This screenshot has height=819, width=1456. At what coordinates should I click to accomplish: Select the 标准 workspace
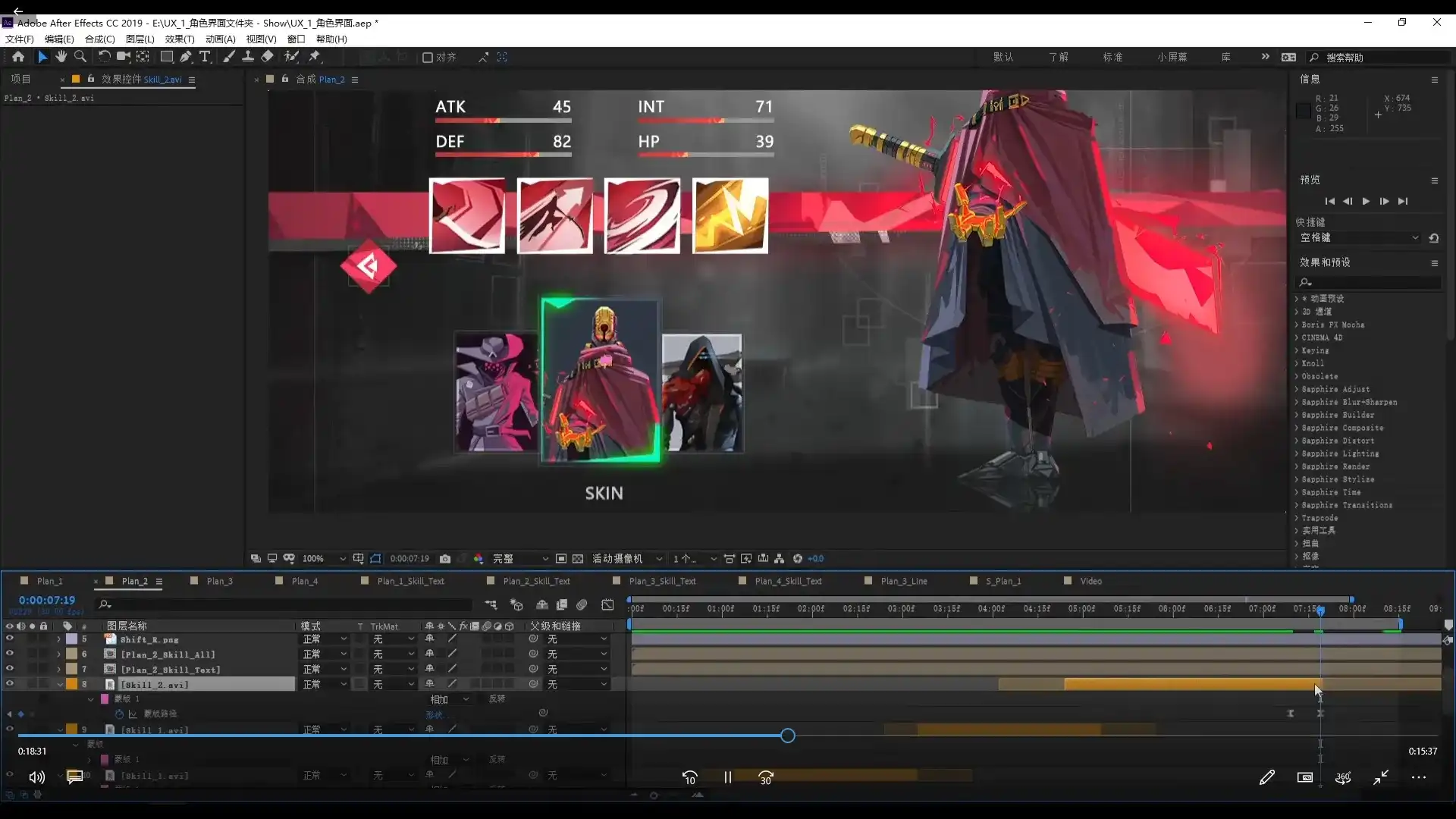(x=1112, y=58)
